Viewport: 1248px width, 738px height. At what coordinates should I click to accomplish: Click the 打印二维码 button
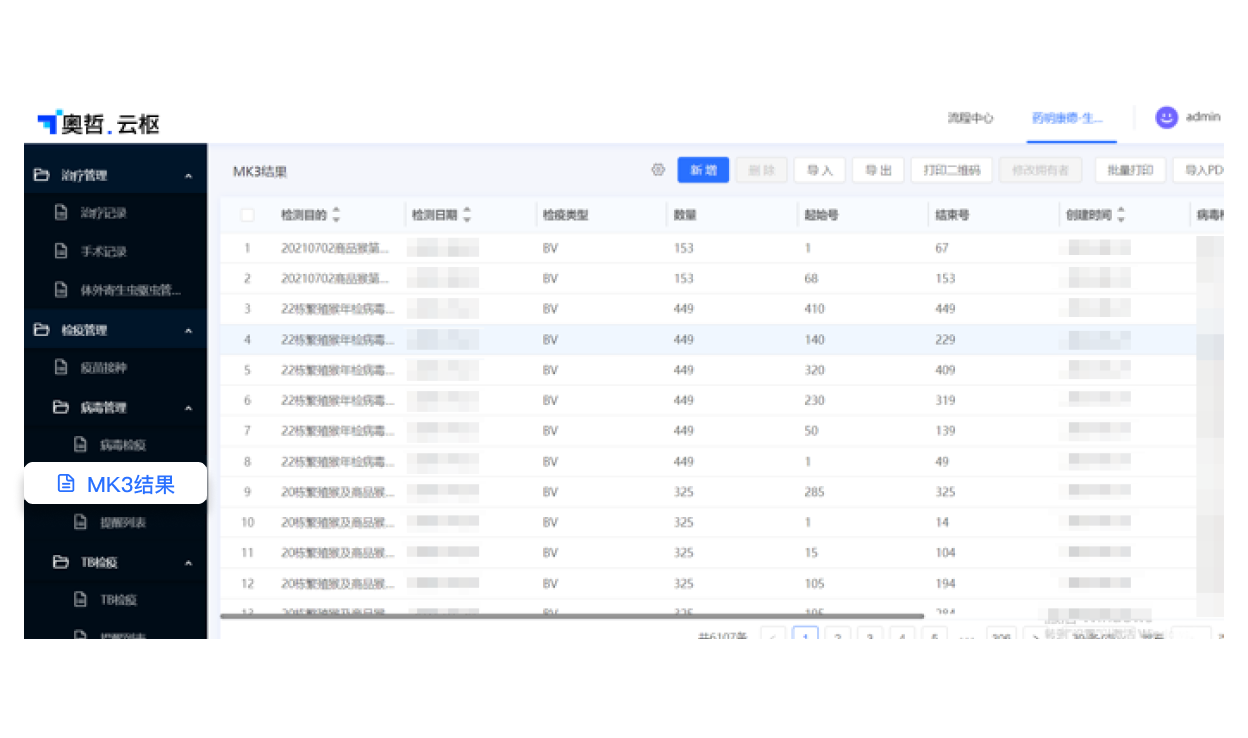(952, 170)
